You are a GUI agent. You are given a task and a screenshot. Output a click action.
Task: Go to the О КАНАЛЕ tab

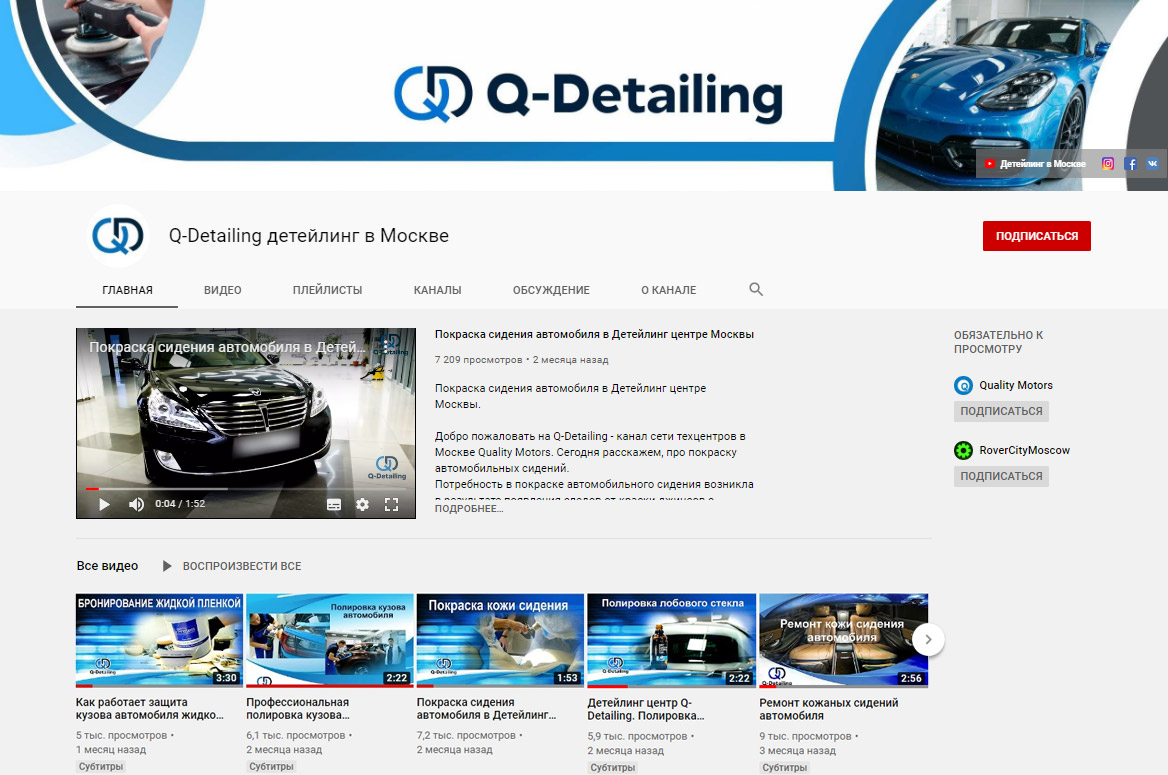click(x=668, y=290)
